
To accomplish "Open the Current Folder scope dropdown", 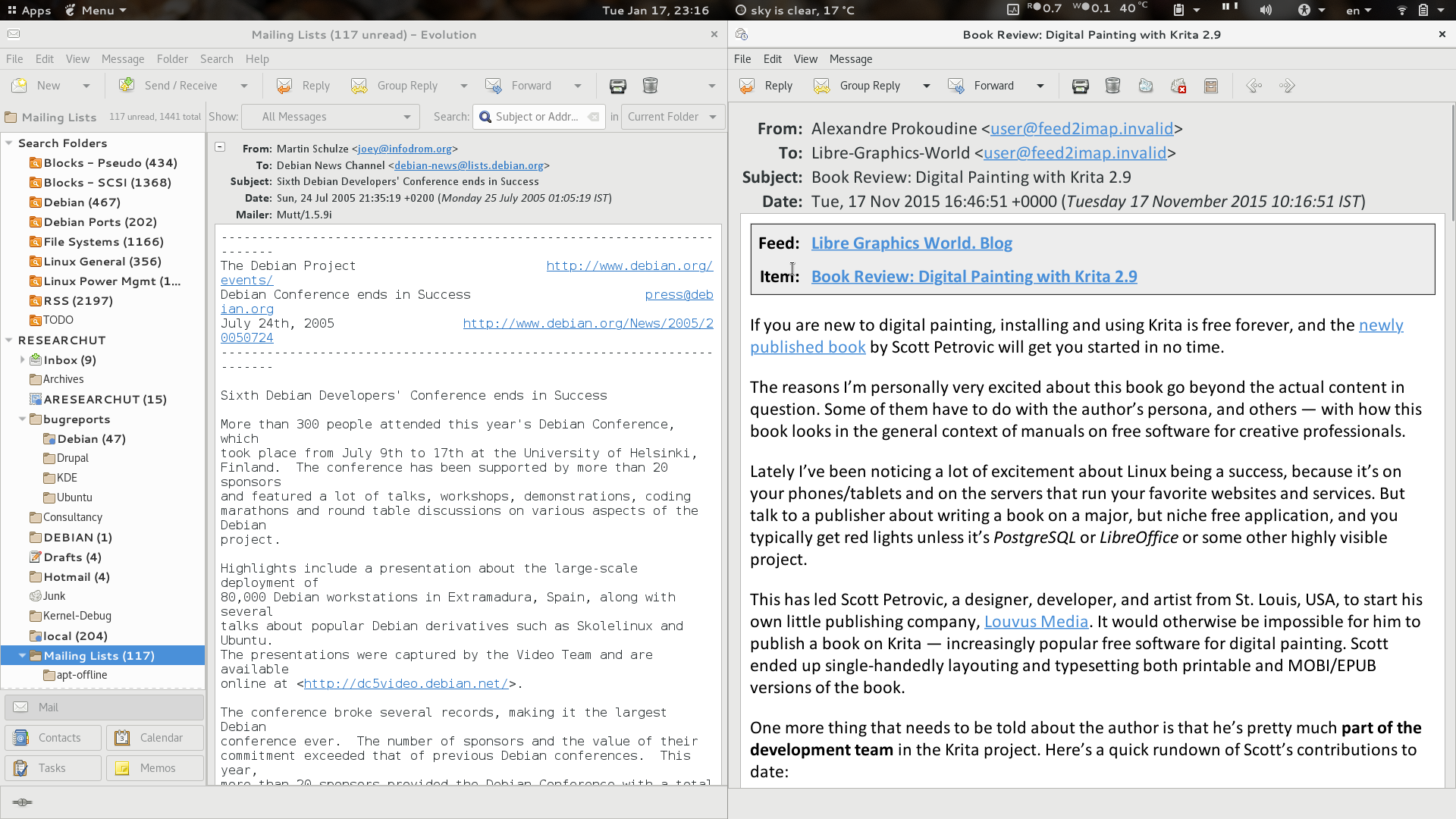I will (x=673, y=117).
